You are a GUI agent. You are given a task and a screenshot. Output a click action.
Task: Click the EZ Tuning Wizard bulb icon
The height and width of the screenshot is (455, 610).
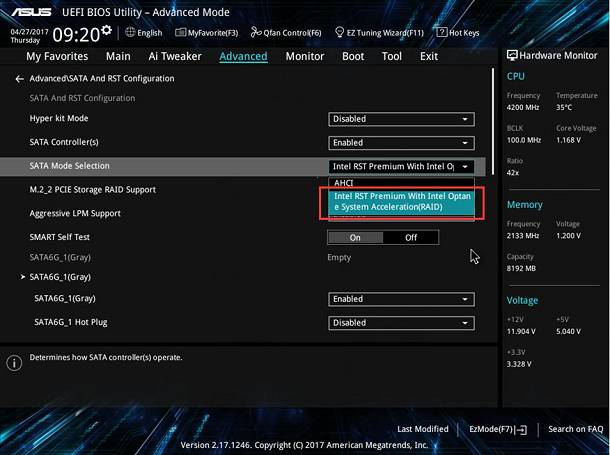pyautogui.click(x=339, y=32)
